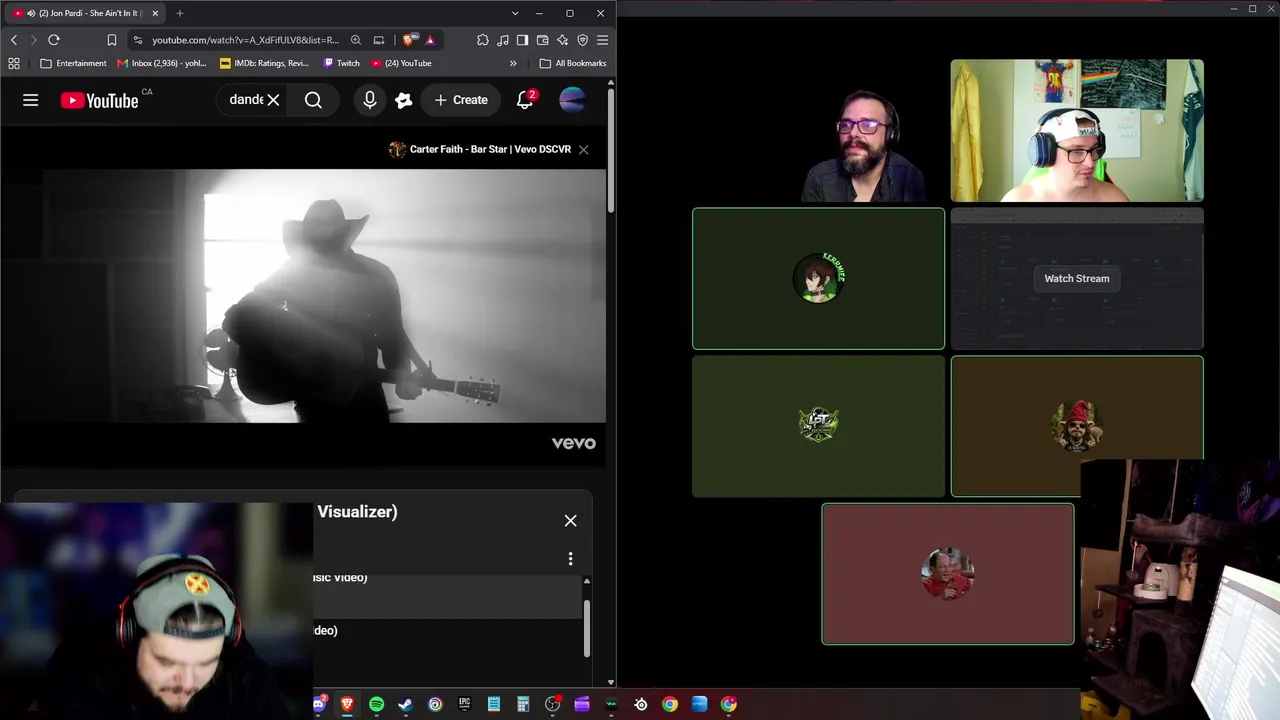Reload the YouTube page
The image size is (1280, 720).
click(x=54, y=40)
